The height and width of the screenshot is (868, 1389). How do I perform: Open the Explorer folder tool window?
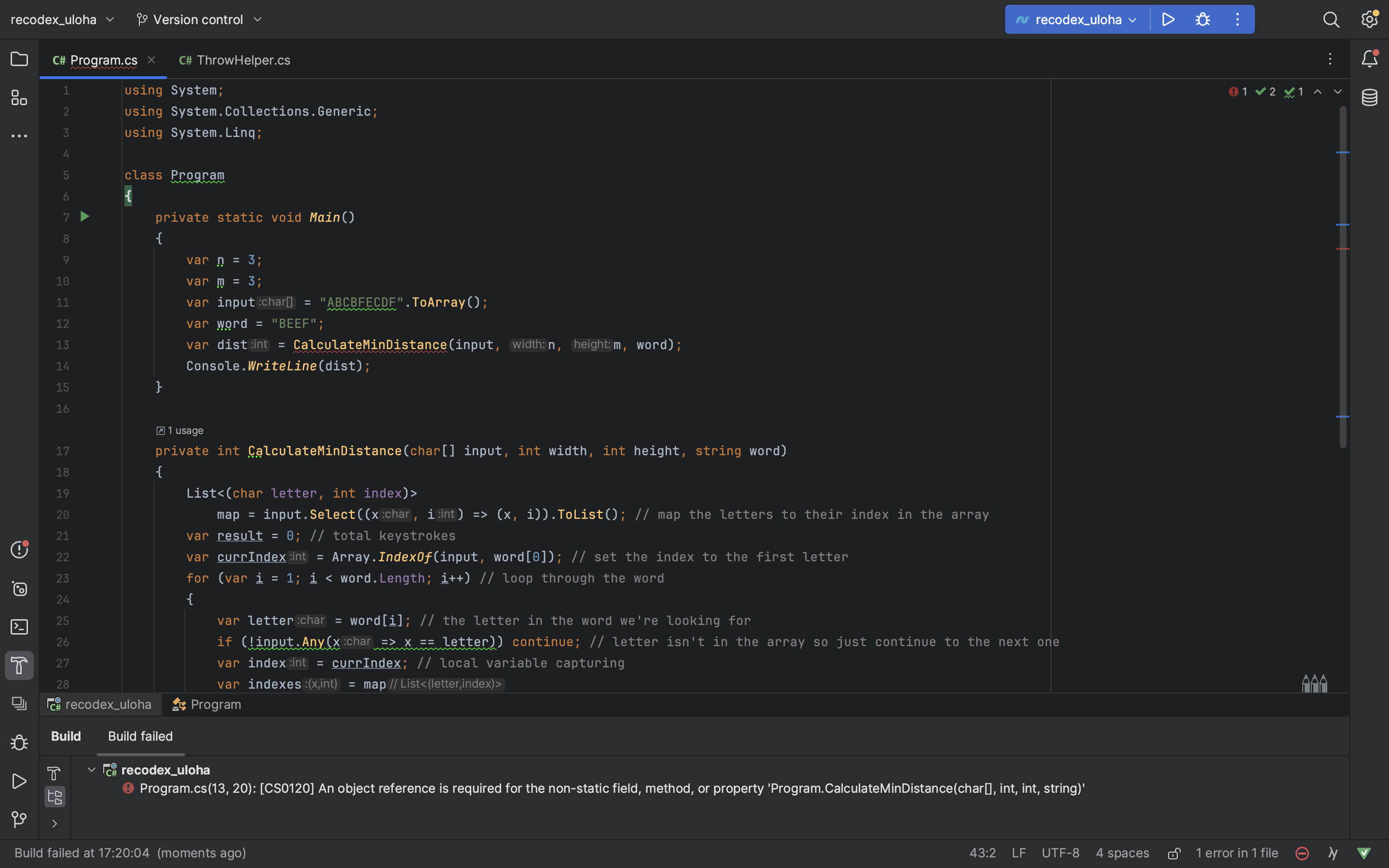tap(19, 59)
